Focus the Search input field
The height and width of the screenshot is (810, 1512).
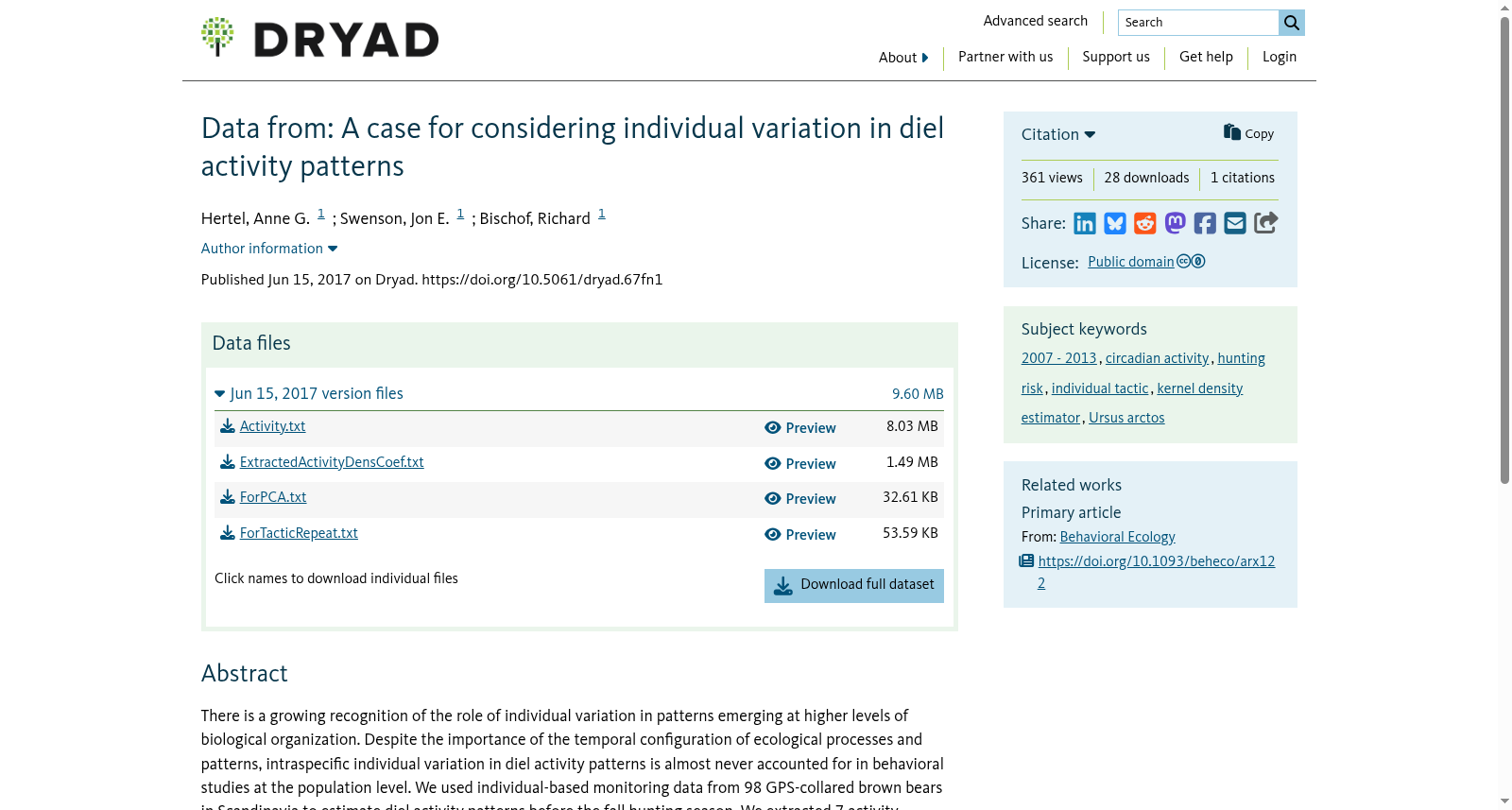[x=1198, y=23]
